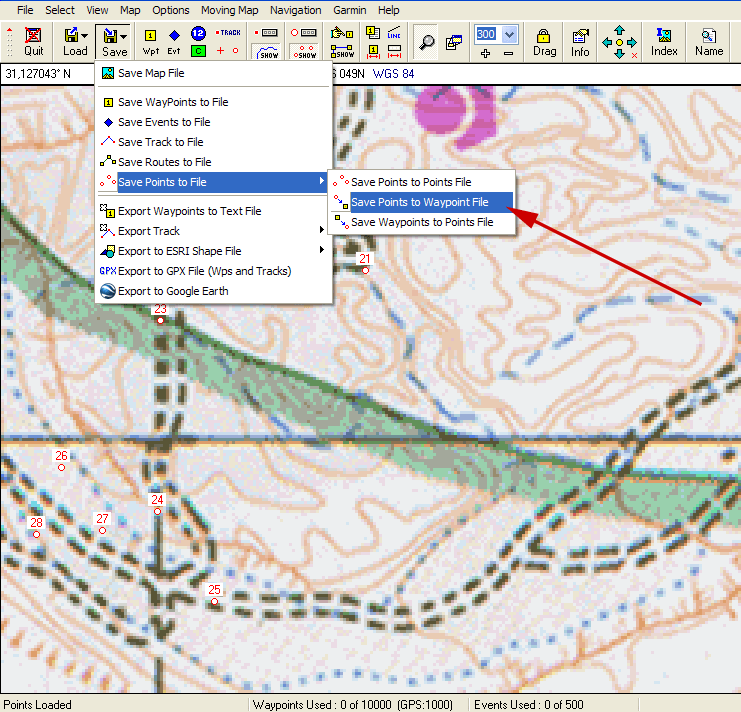Screen dimensions: 741x712
Task: Open the zoom level dropdown arrow
Action: click(x=509, y=34)
